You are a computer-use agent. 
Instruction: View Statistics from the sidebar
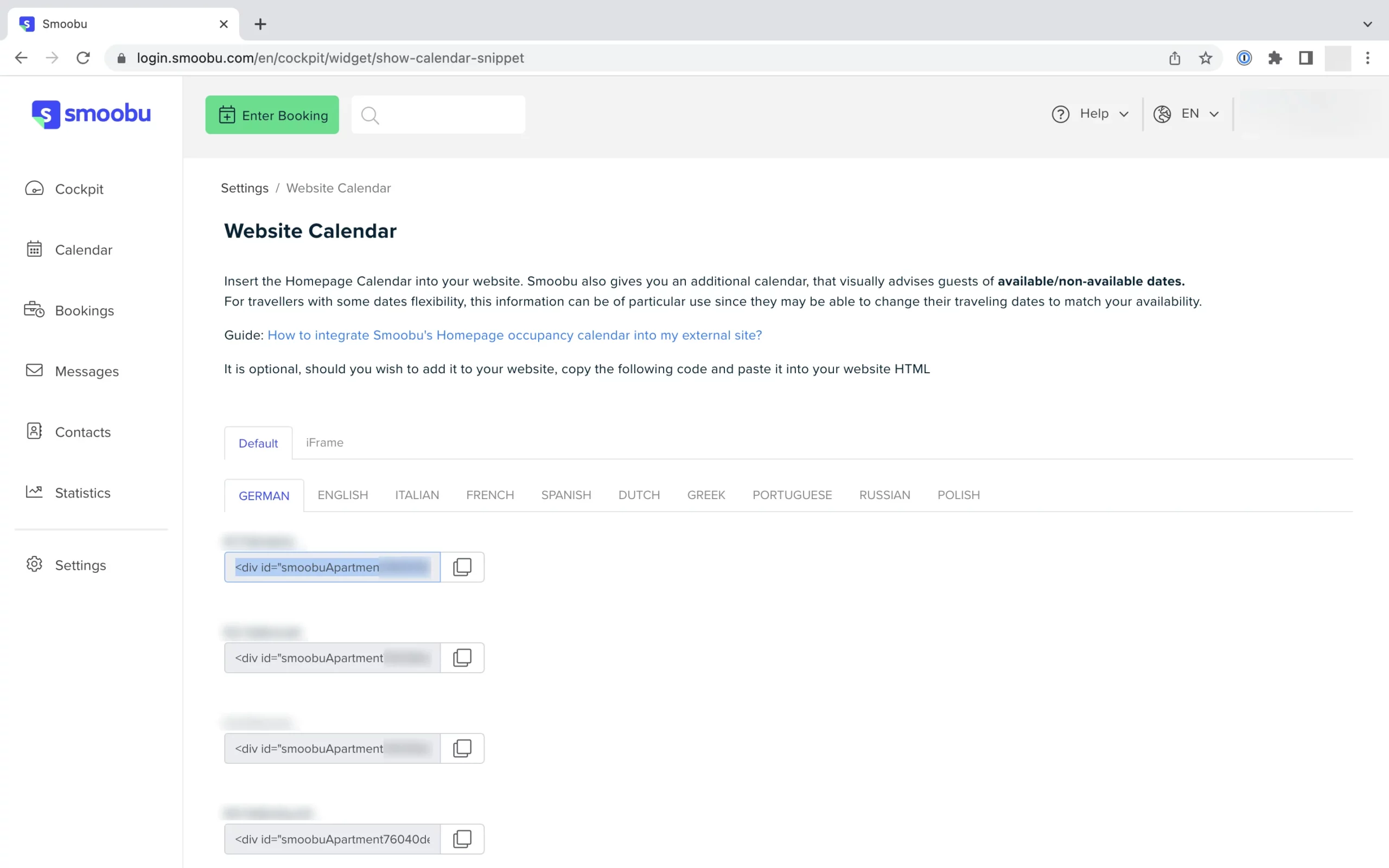(68, 493)
